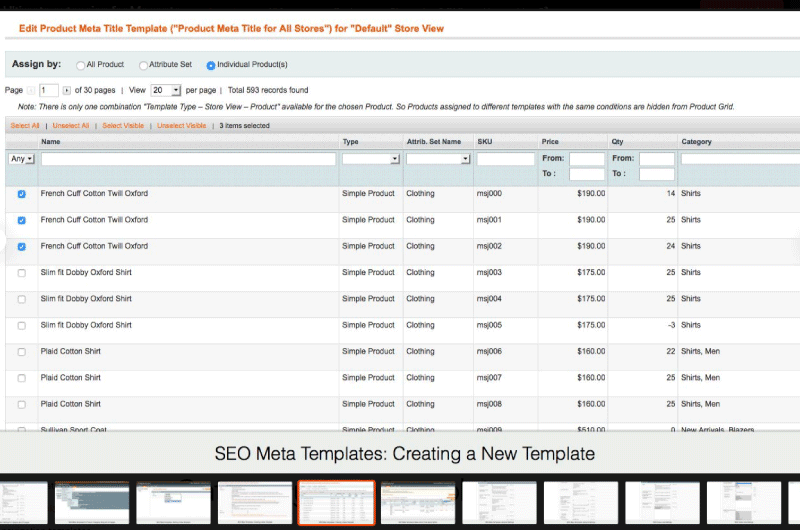Check the Plaid Cotton Shirt msj008 row
This screenshot has width=800, height=530.
(x=21, y=405)
